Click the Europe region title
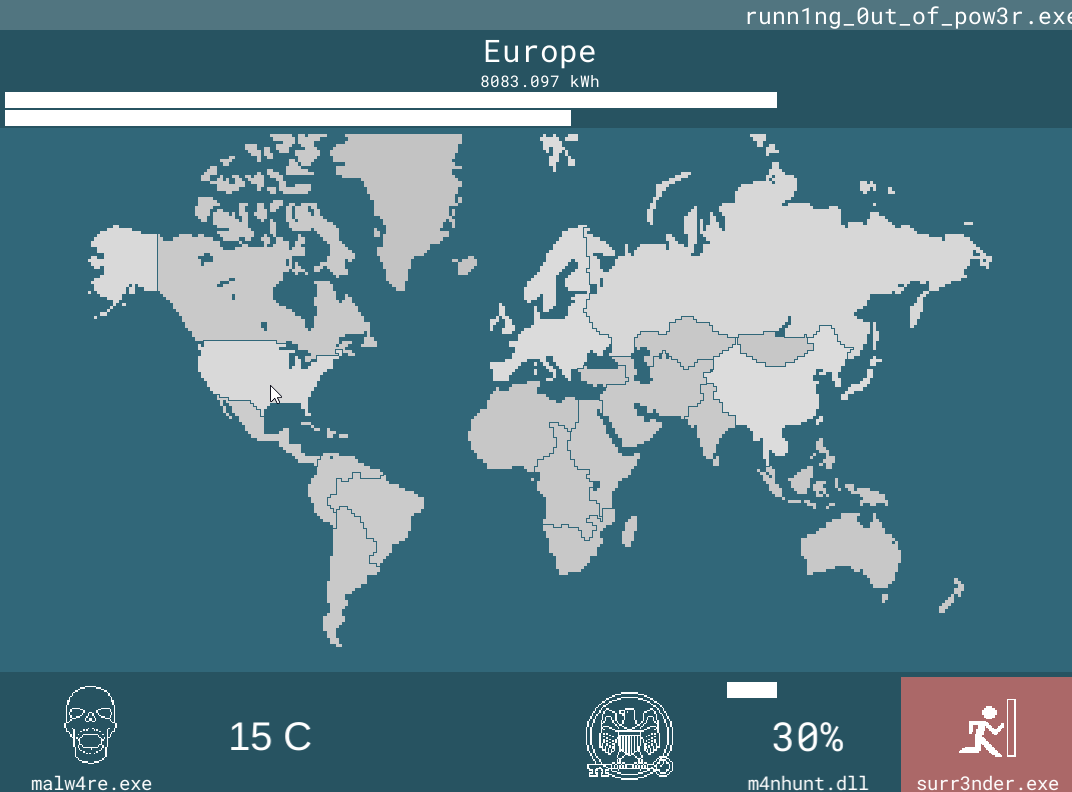Viewport: 1072px width, 792px height. pyautogui.click(x=539, y=52)
